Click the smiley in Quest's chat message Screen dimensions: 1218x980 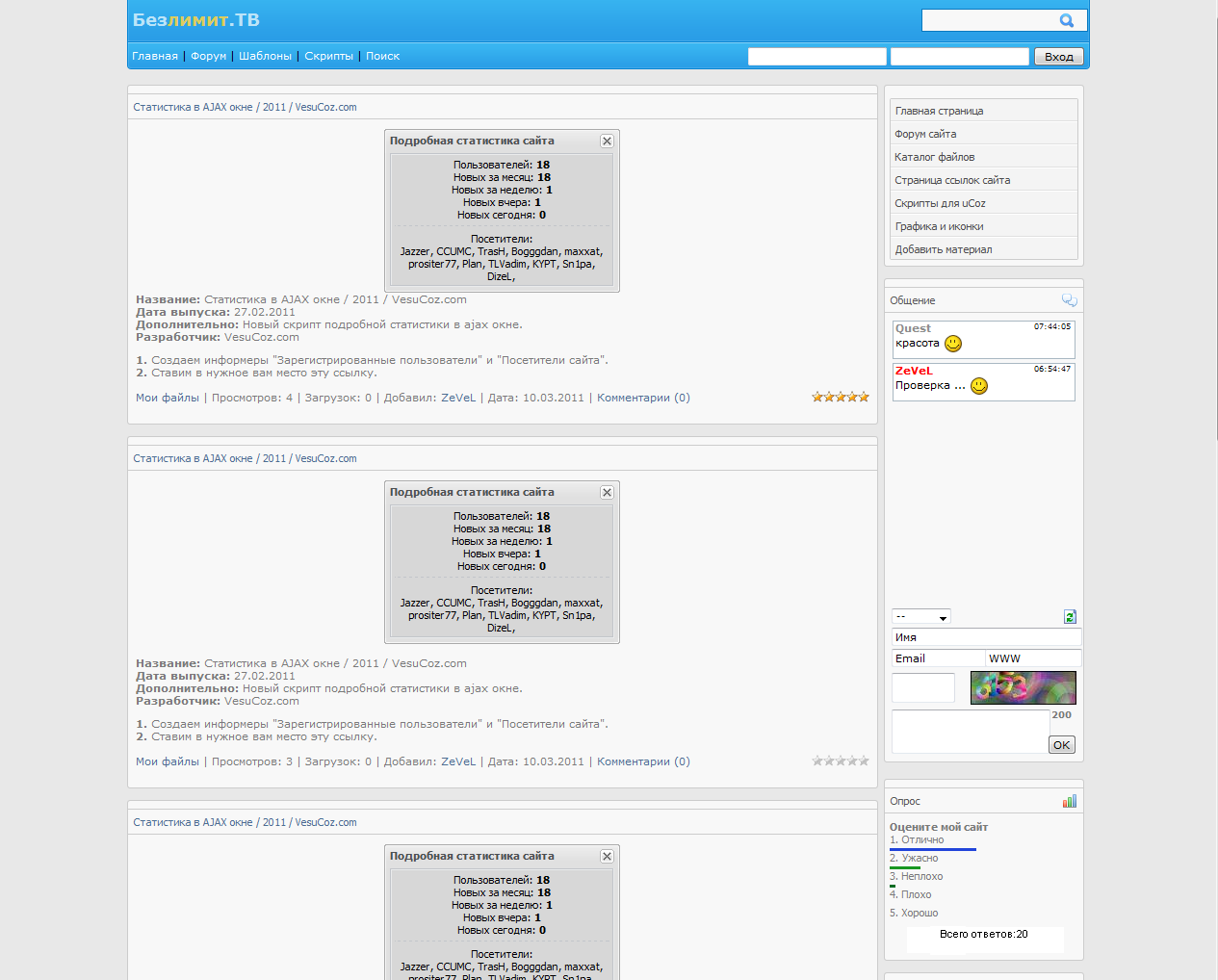pyautogui.click(x=953, y=344)
